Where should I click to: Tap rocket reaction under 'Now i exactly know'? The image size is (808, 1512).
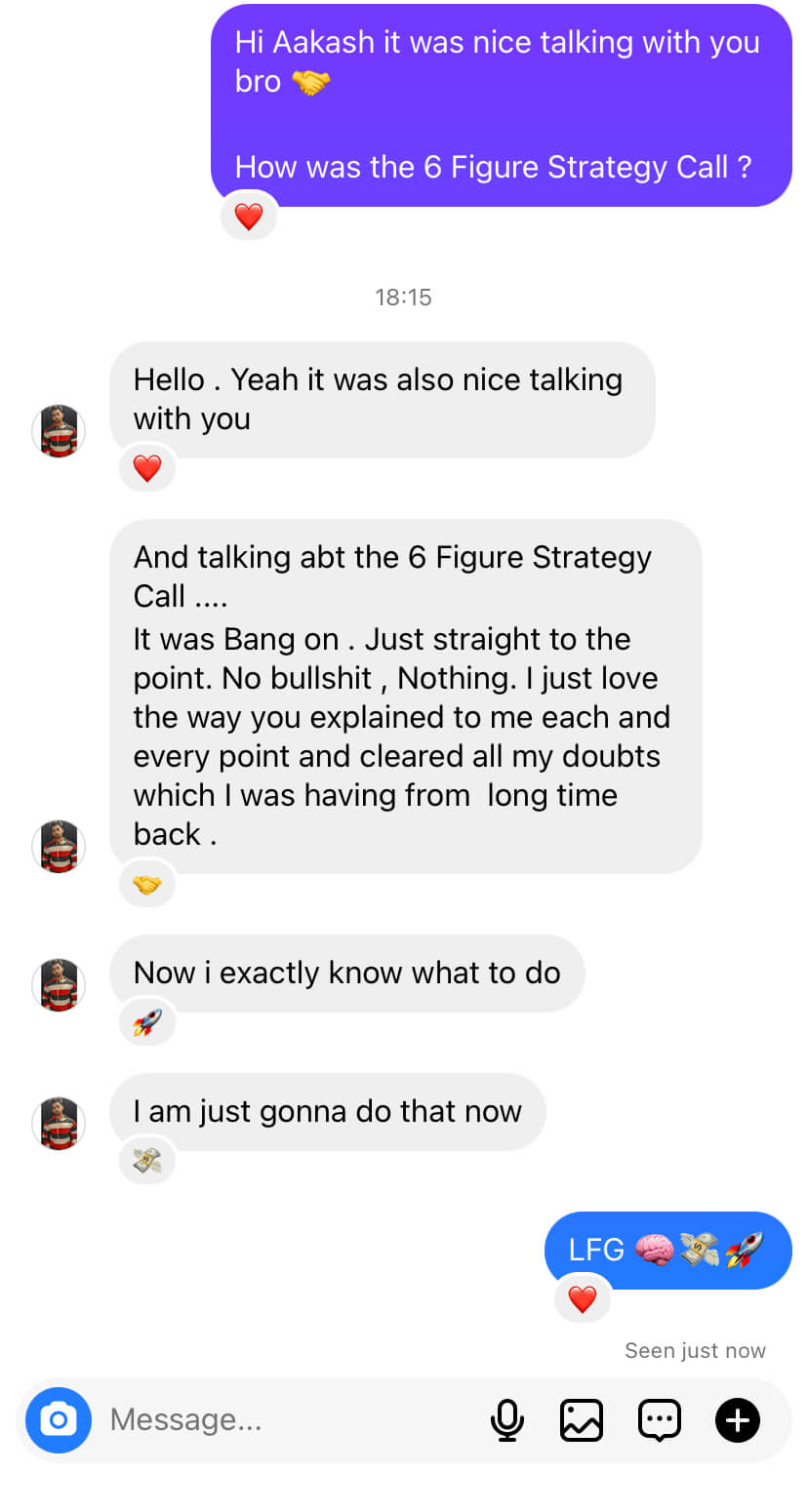point(147,1023)
